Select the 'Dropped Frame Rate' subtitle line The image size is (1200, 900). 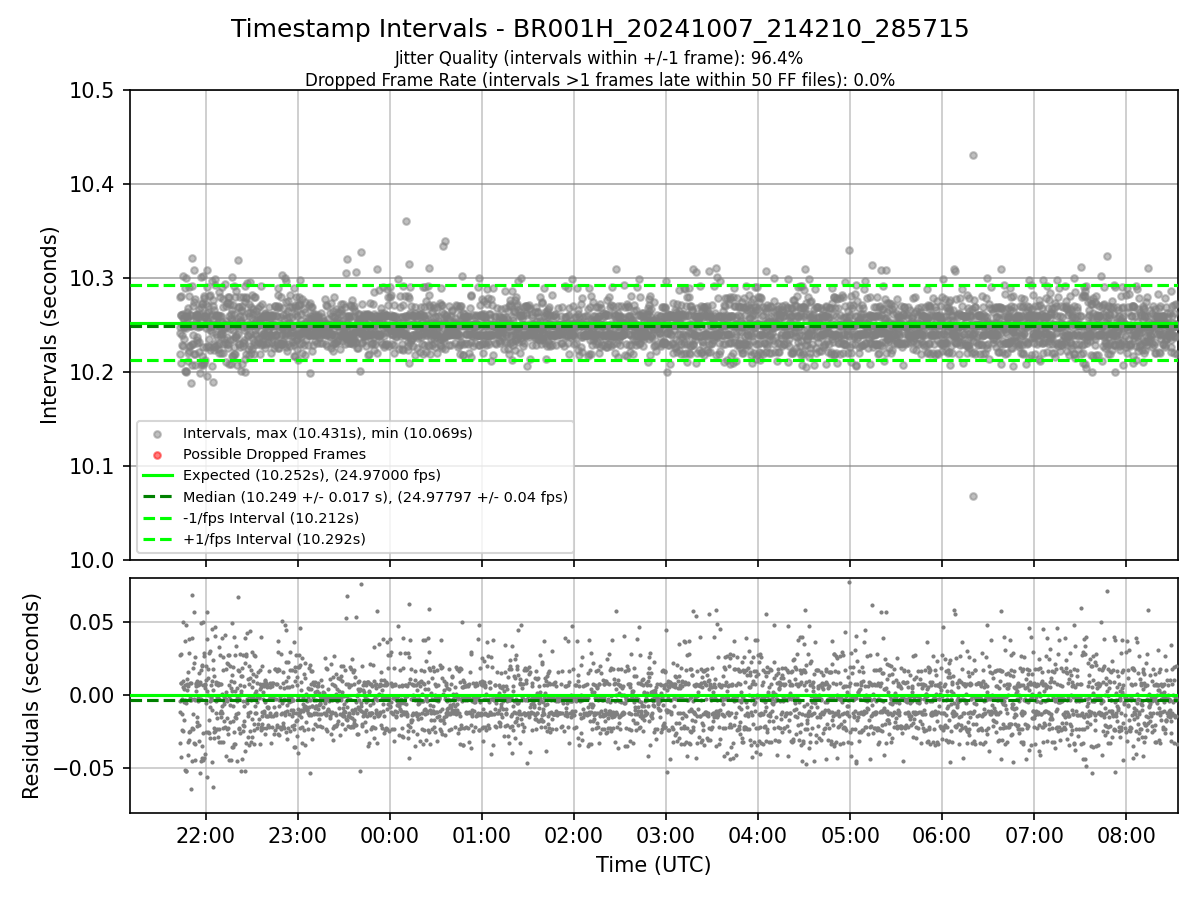point(600,80)
